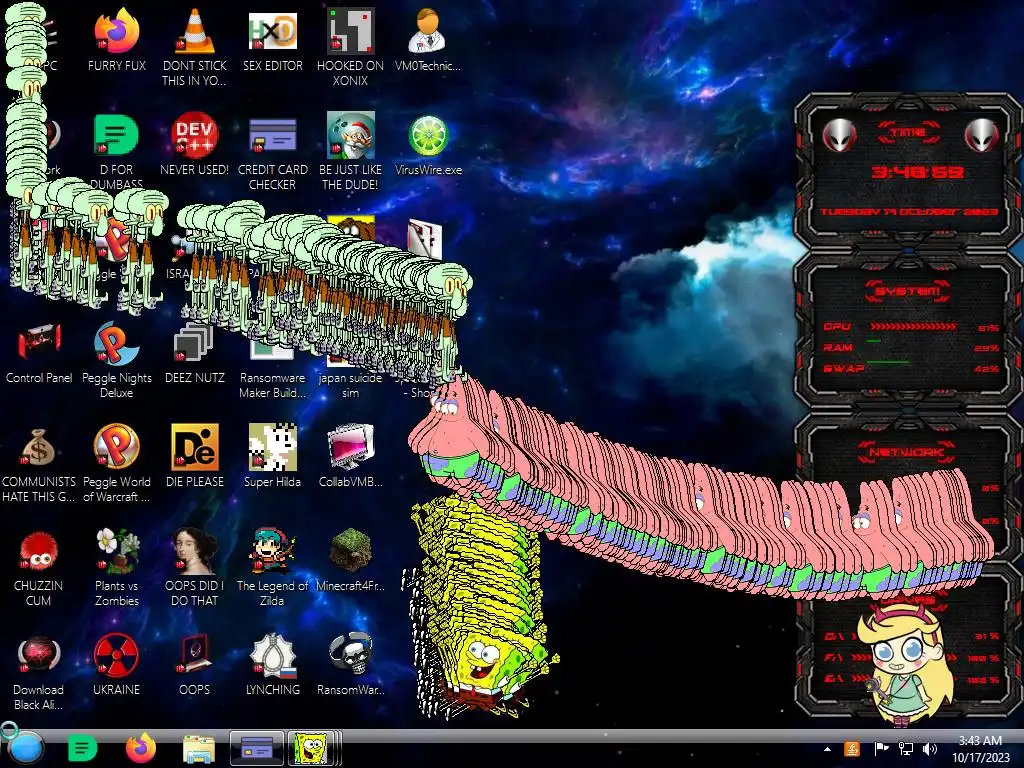Image resolution: width=1024 pixels, height=768 pixels.
Task: Click the NETWORK widget header
Action: (x=906, y=451)
